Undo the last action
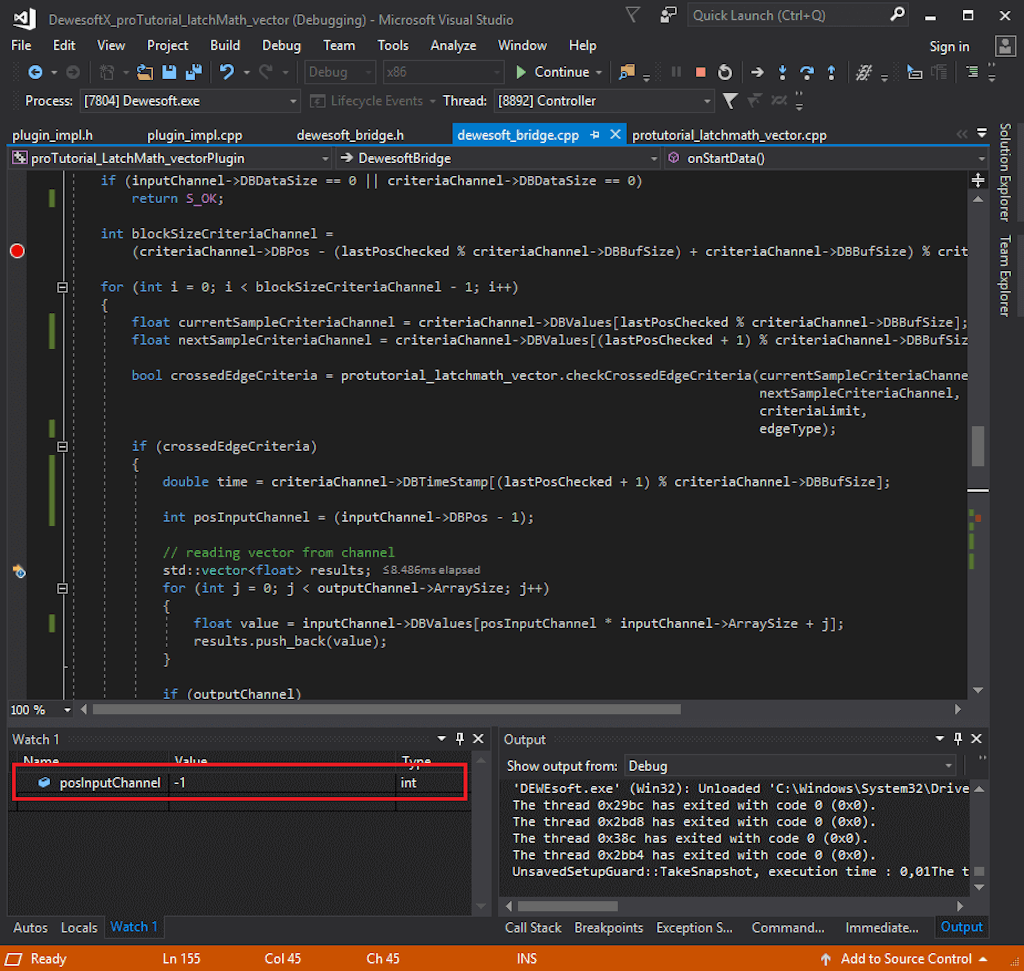1024x971 pixels. (x=227, y=72)
